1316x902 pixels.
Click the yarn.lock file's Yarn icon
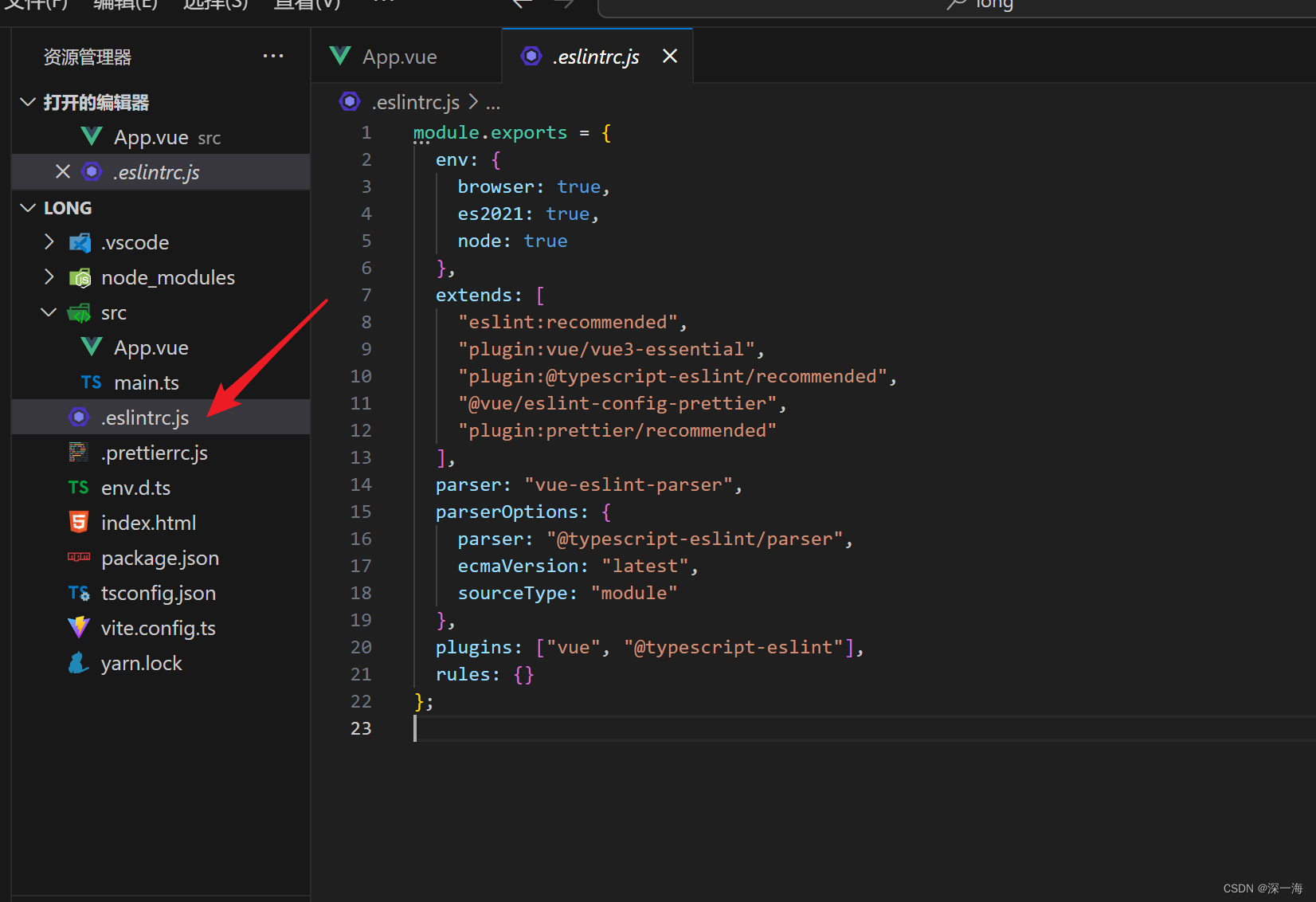(78, 662)
